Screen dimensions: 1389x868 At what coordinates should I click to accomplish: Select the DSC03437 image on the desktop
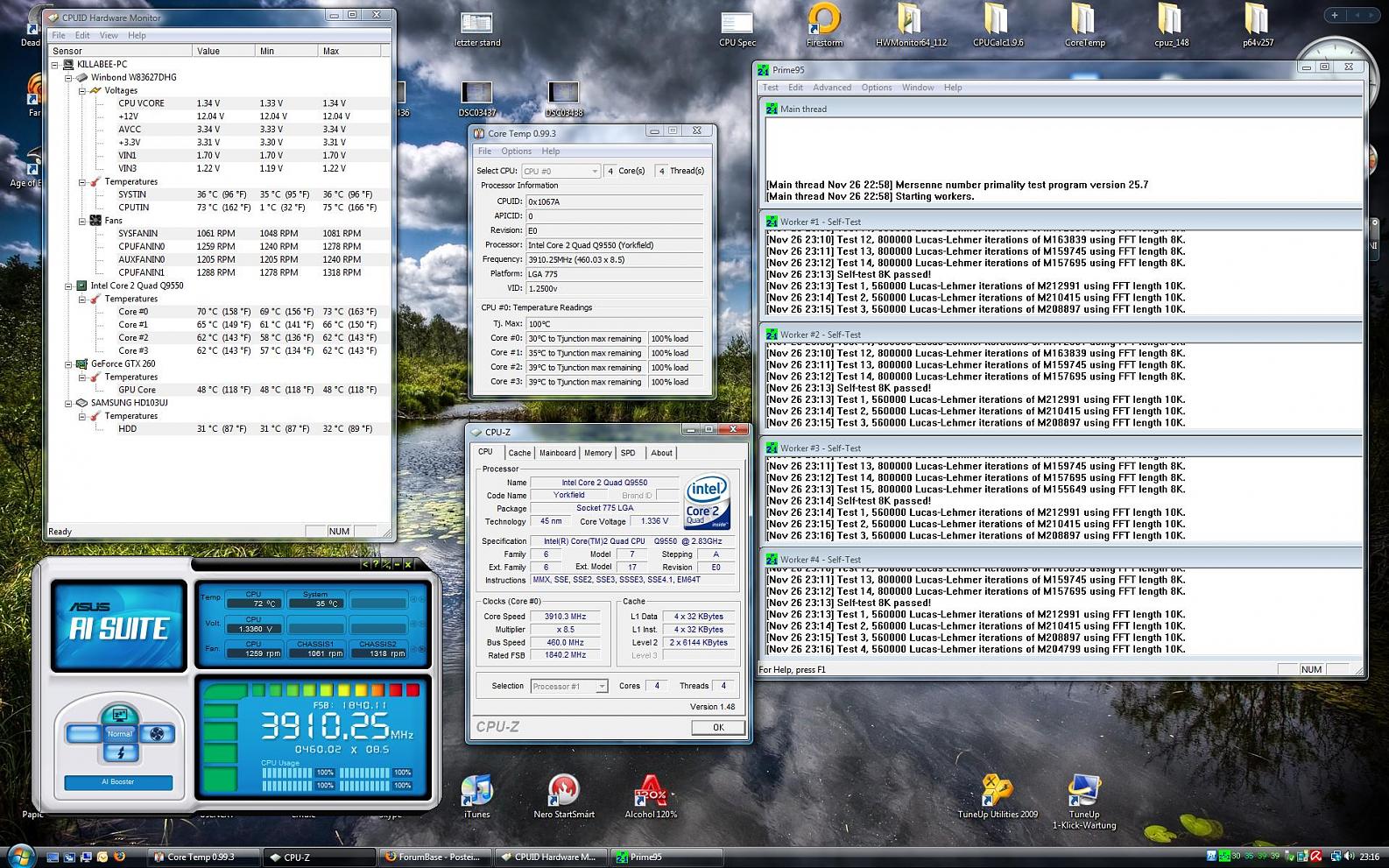coord(476,99)
